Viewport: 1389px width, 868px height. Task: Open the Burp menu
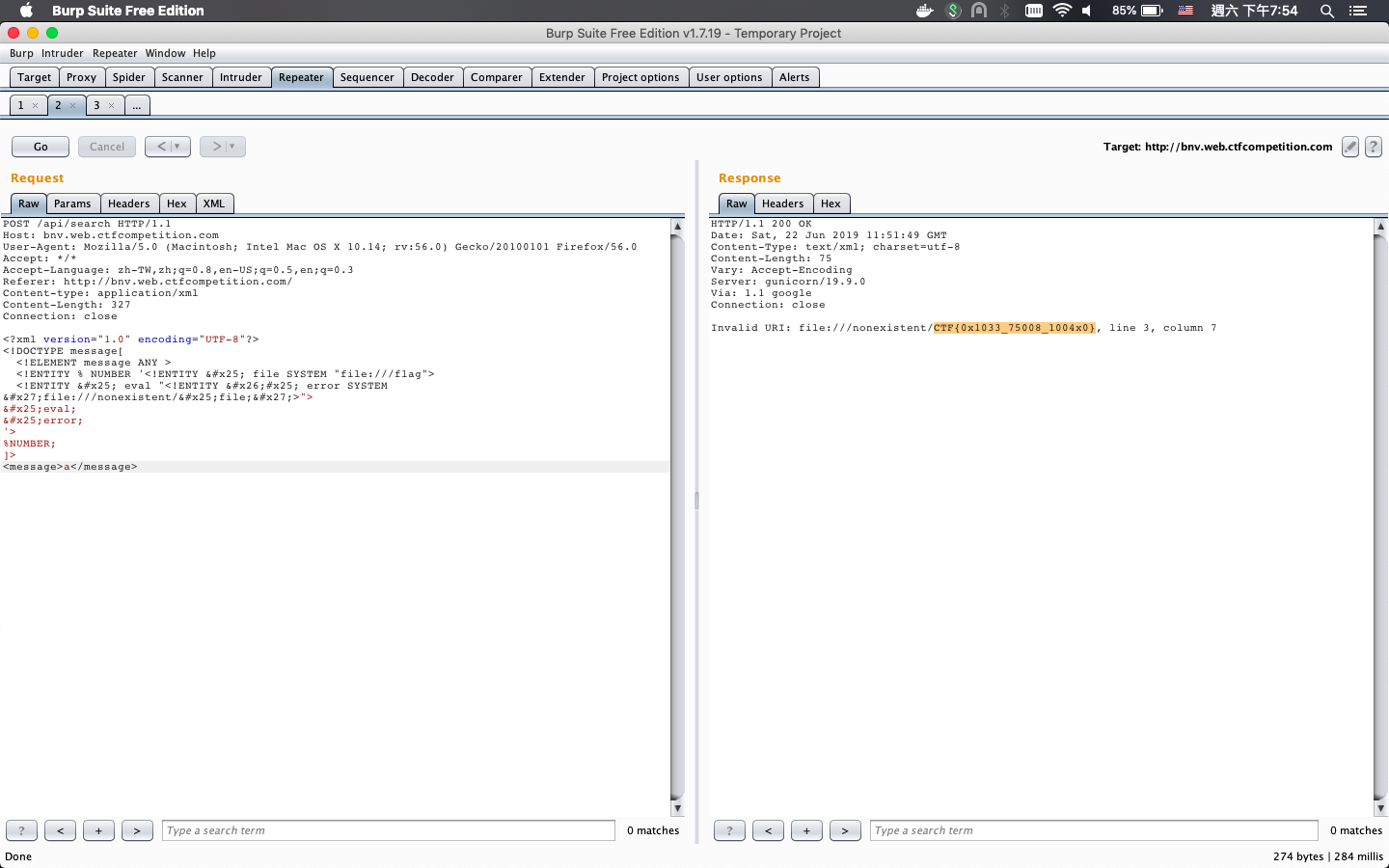coord(21,53)
